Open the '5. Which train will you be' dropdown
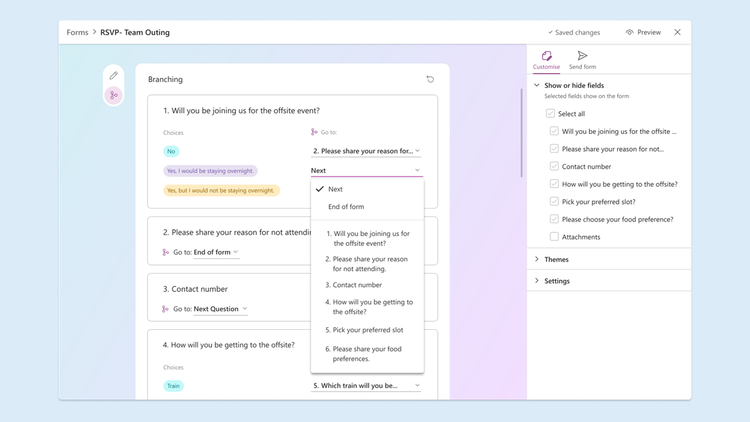Screen dimensions: 750x422 [366, 386]
